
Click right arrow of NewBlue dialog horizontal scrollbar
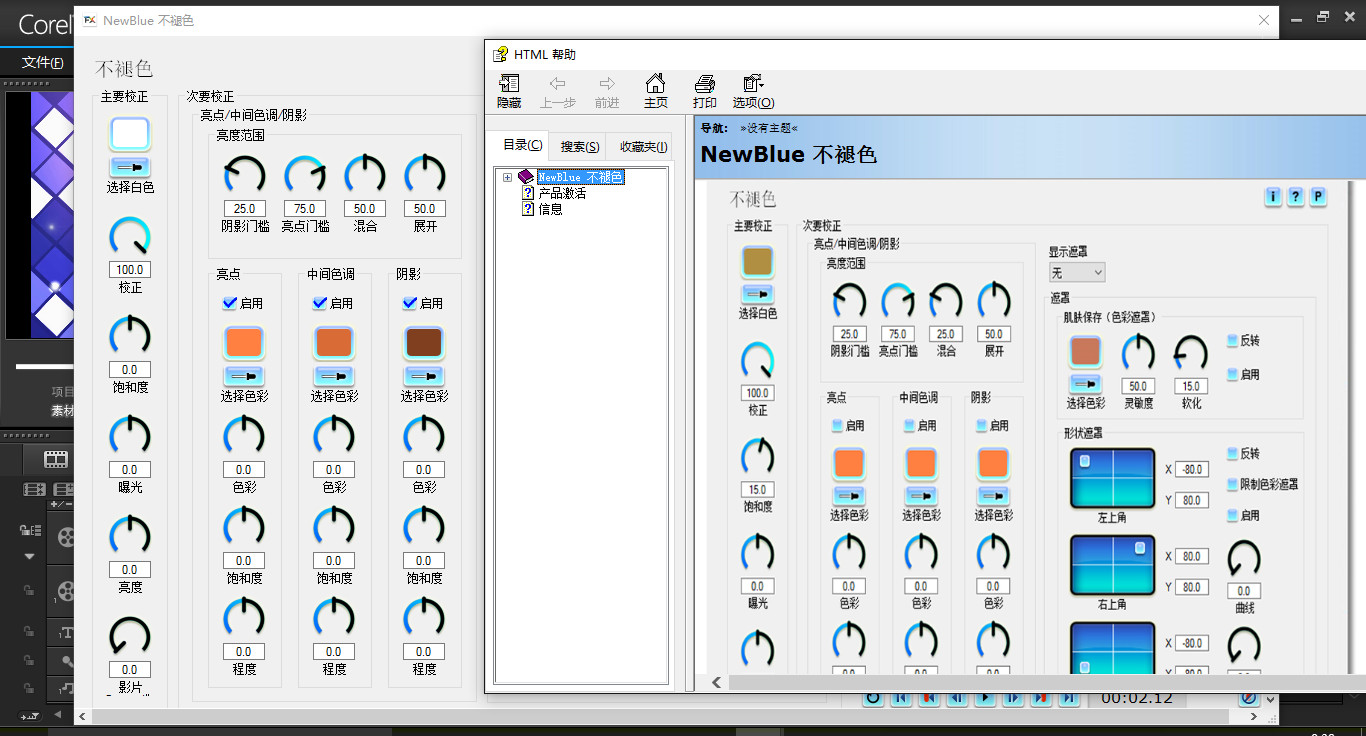(x=1254, y=716)
